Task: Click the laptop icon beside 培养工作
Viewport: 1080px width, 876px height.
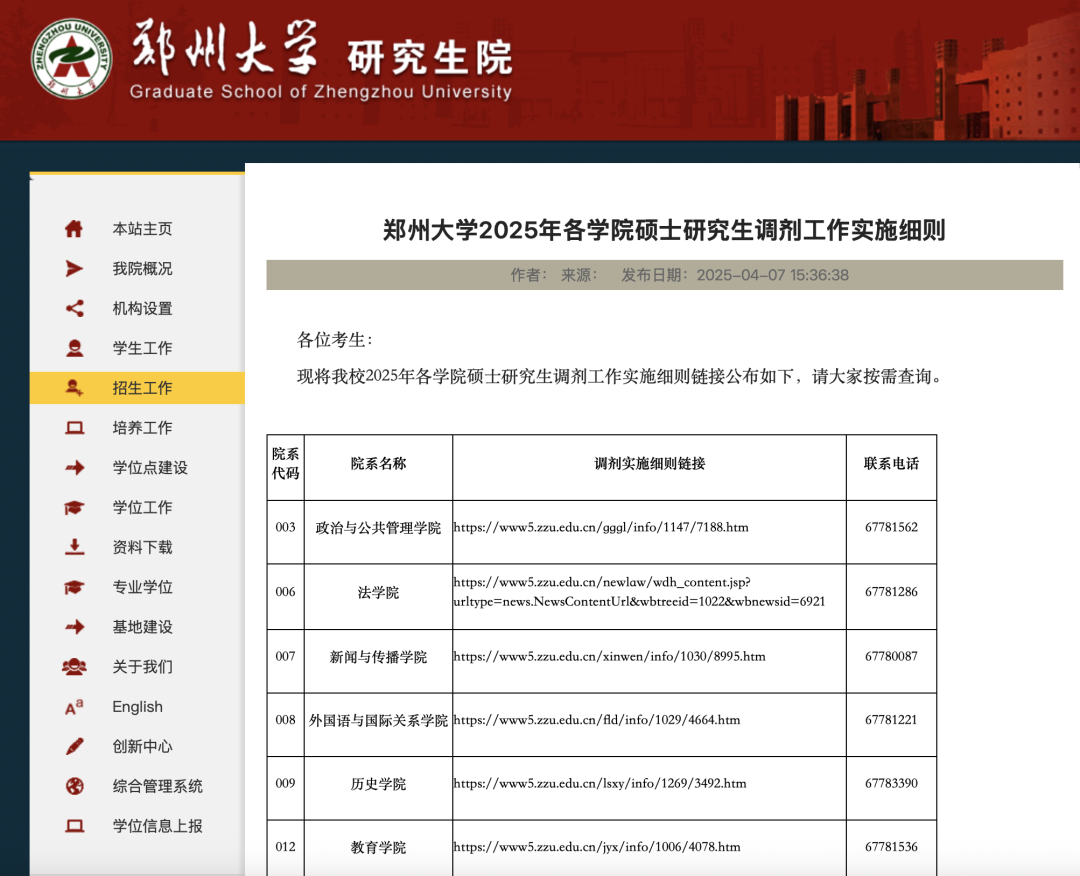Action: pyautogui.click(x=74, y=428)
